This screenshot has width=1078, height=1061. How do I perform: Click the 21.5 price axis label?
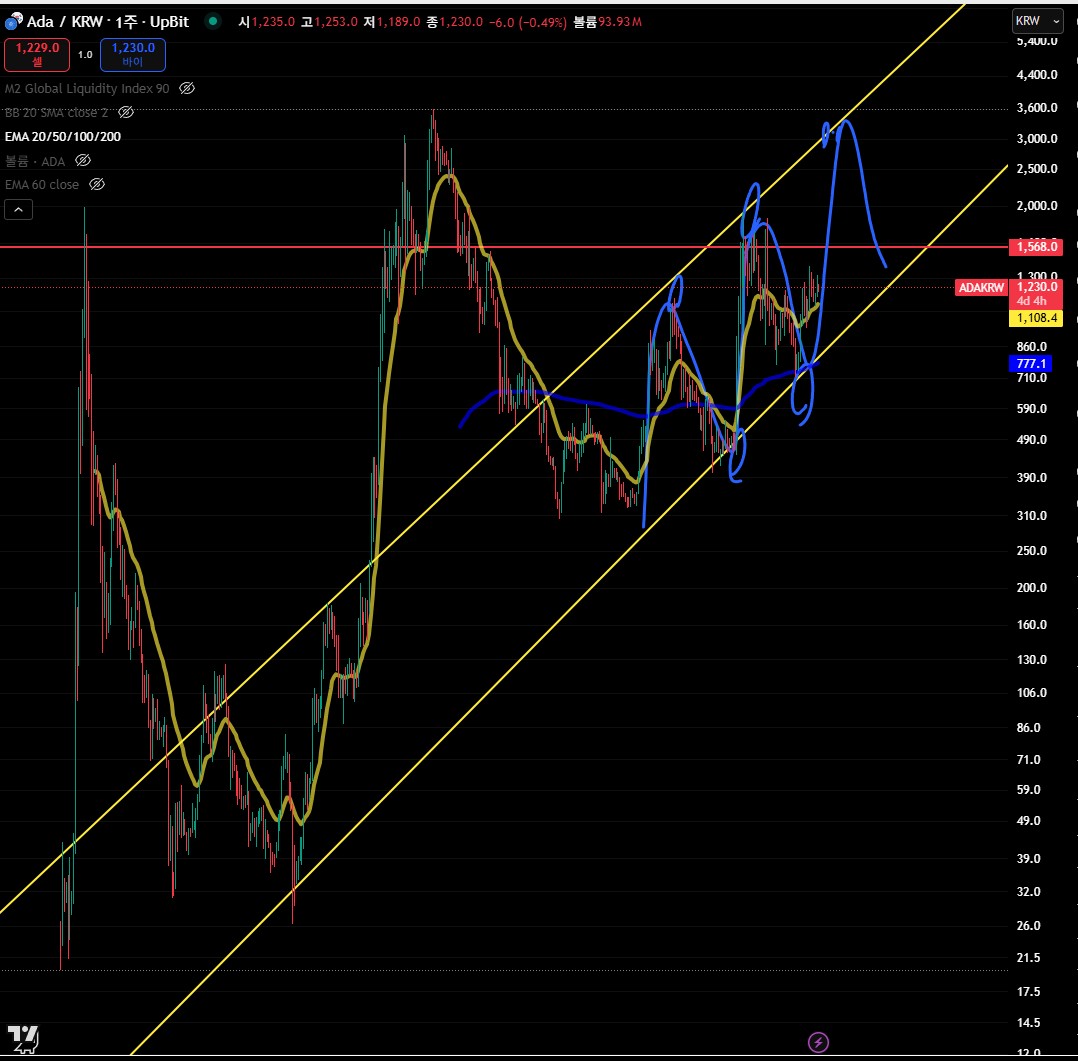point(1028,957)
